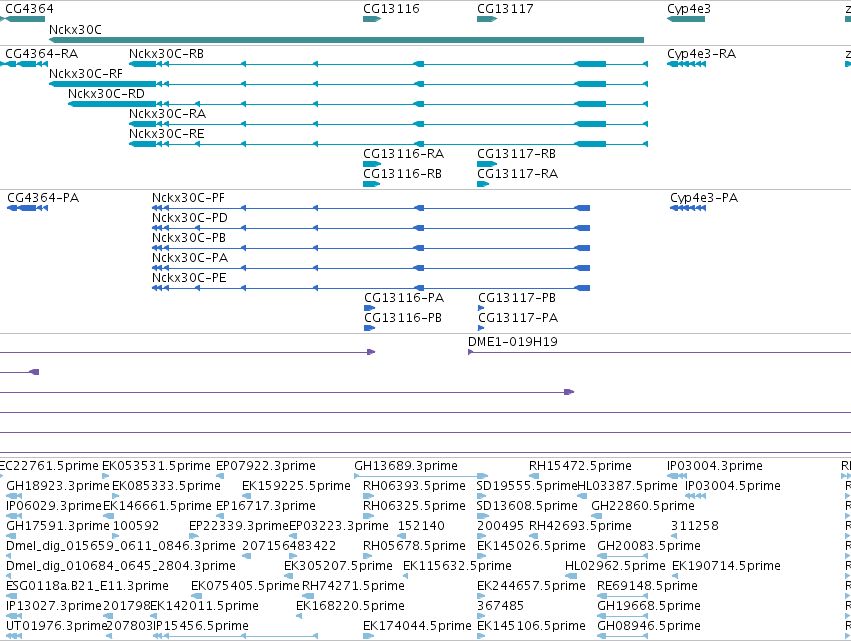Image resolution: width=851 pixels, height=641 pixels.
Task: Select the Nckx30C-PB protein label
Action: point(189,238)
